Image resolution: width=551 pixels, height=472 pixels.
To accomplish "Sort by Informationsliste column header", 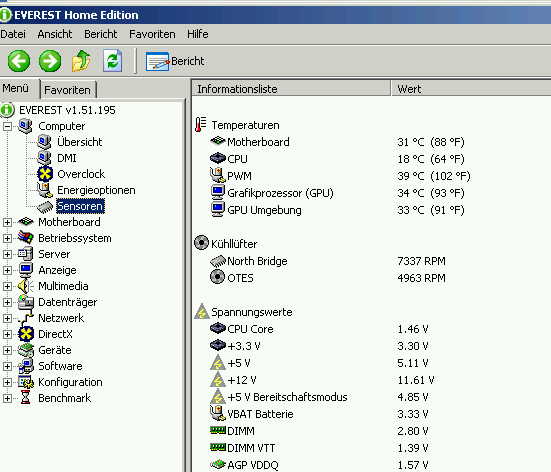I will 291,89.
